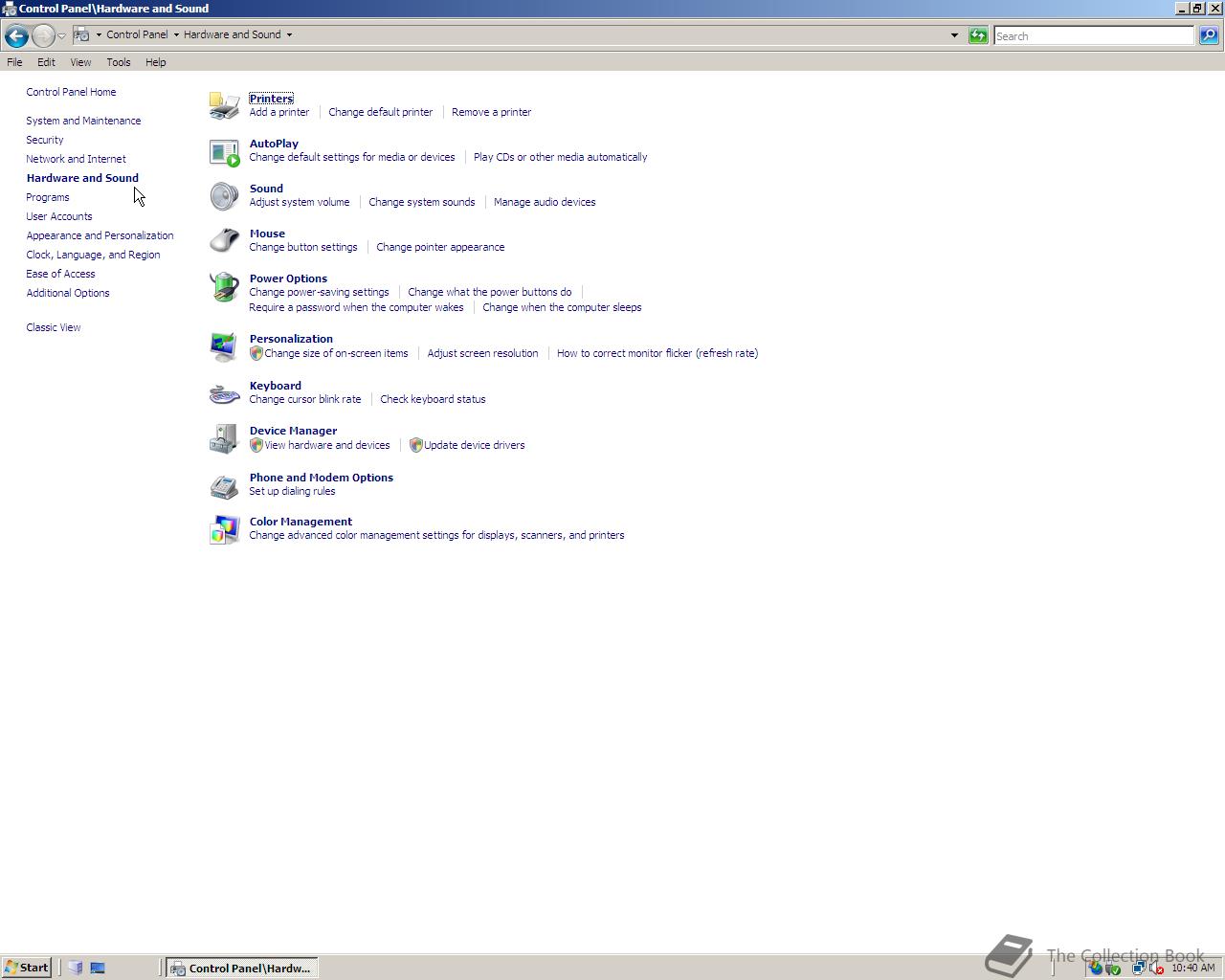1225x980 pixels.
Task: Open Server Manager from quick launch
Action: [x=76, y=968]
